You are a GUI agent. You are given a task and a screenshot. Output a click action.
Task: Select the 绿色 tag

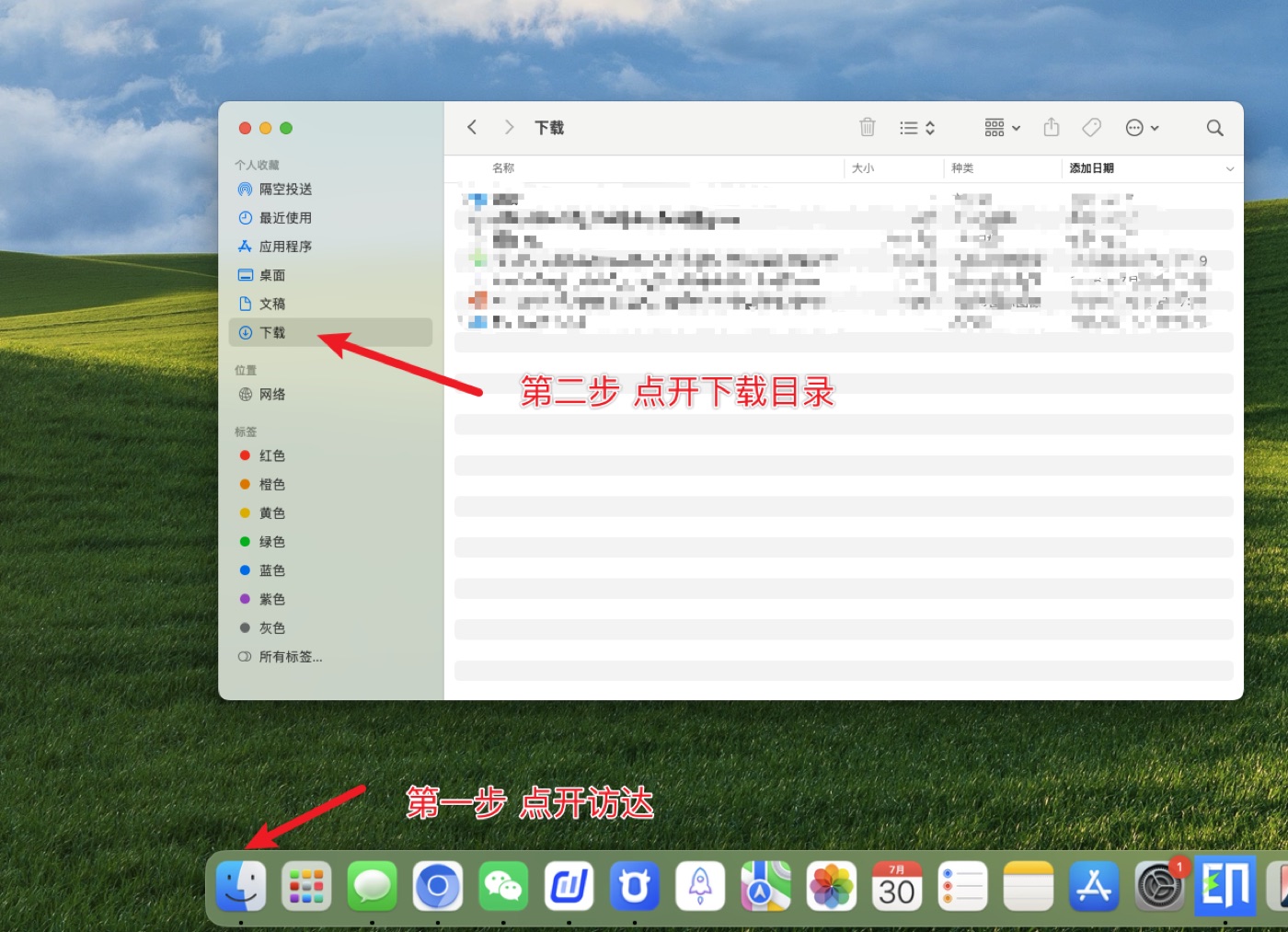coord(330,542)
